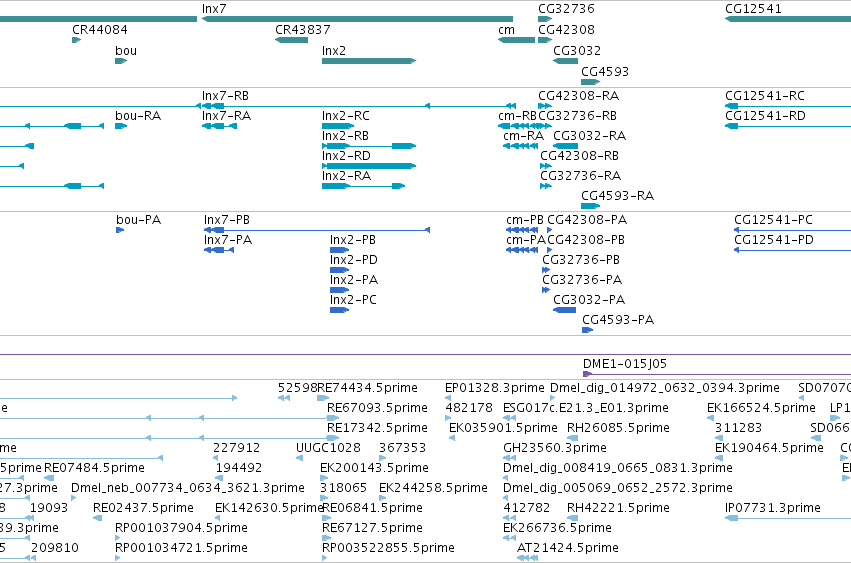Select the RE74434.5prime EST
851x563 pixels.
tap(323, 398)
